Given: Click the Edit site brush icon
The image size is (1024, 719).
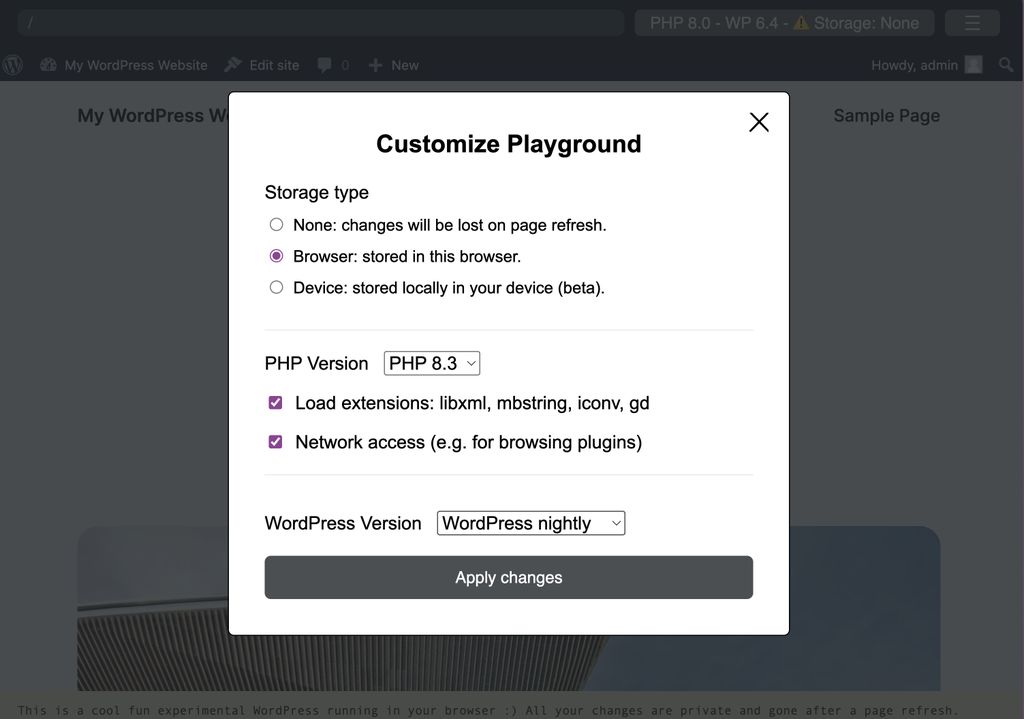Looking at the screenshot, I should tap(233, 65).
